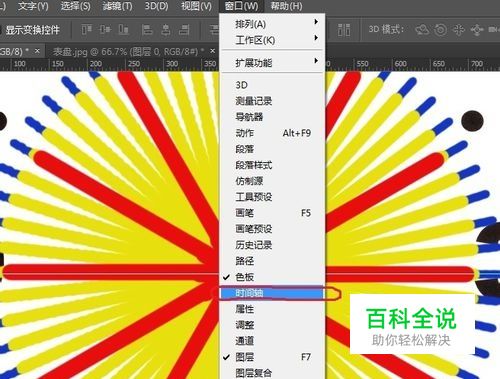Screen dimensions: 500x379
Task: Click the align vertical centers icon
Action: coord(105,30)
